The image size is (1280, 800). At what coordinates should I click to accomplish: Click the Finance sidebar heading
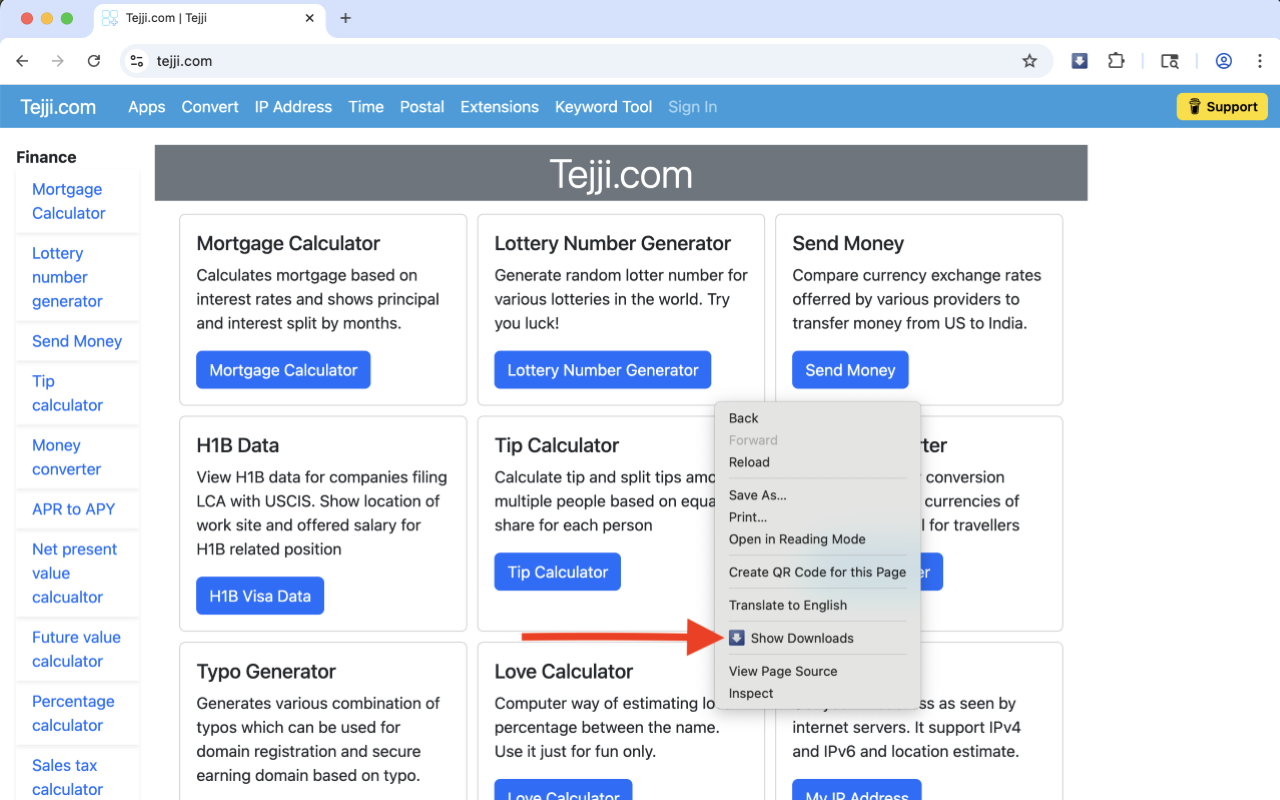[x=46, y=157]
